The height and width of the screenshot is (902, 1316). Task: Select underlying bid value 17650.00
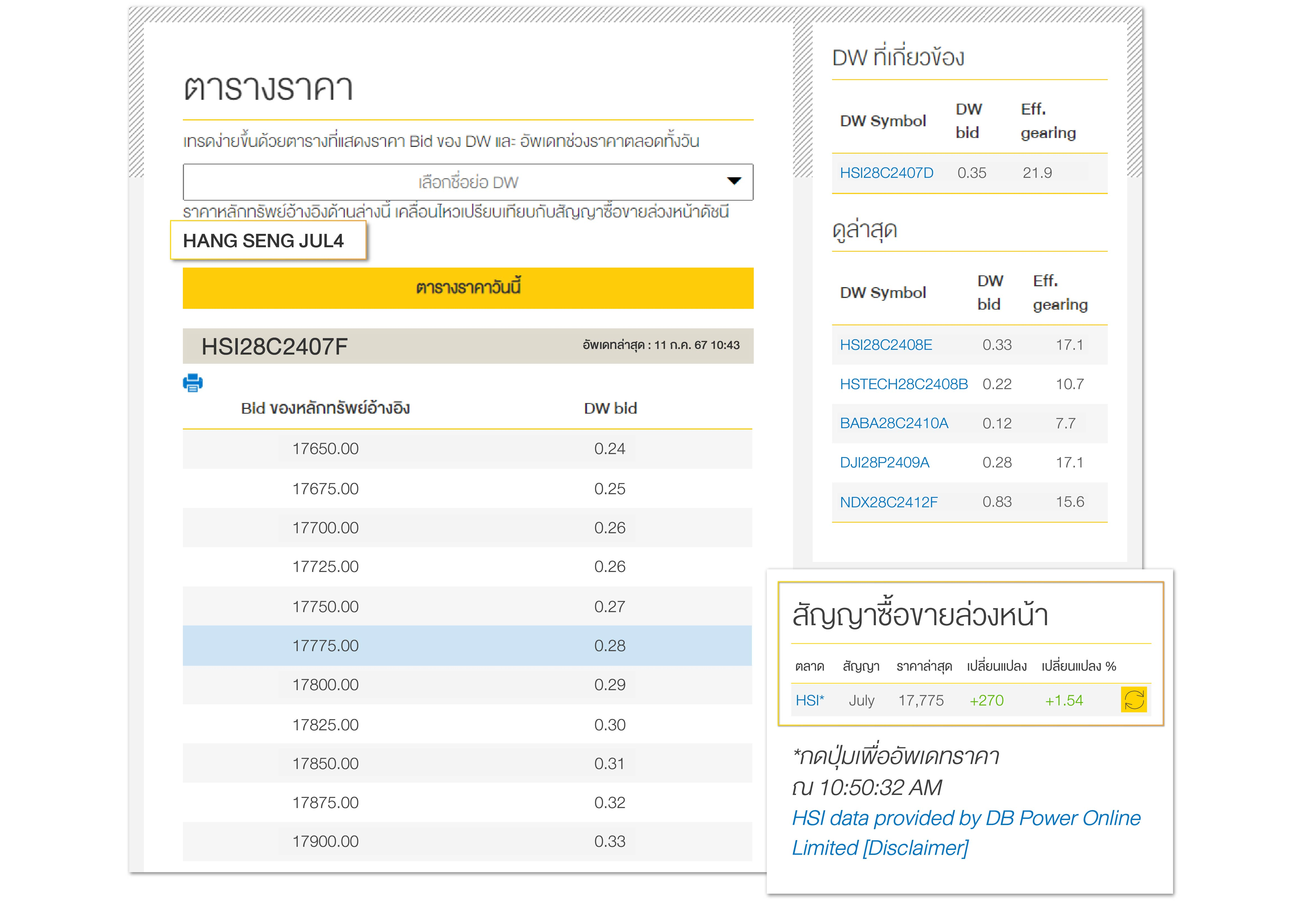pos(325,448)
